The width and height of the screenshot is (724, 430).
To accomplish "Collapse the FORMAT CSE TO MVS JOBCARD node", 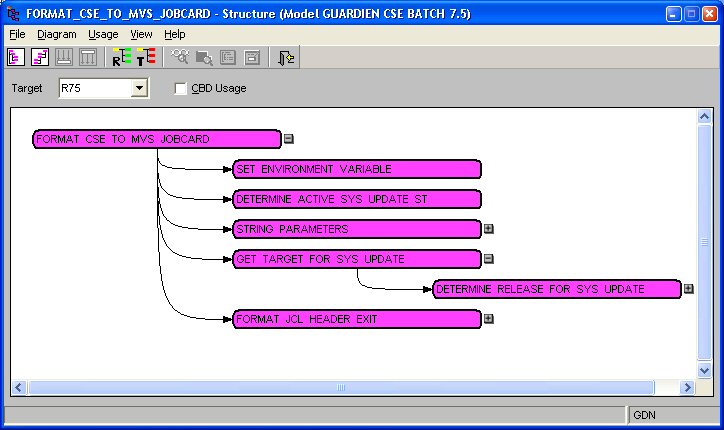I will click(x=289, y=140).
